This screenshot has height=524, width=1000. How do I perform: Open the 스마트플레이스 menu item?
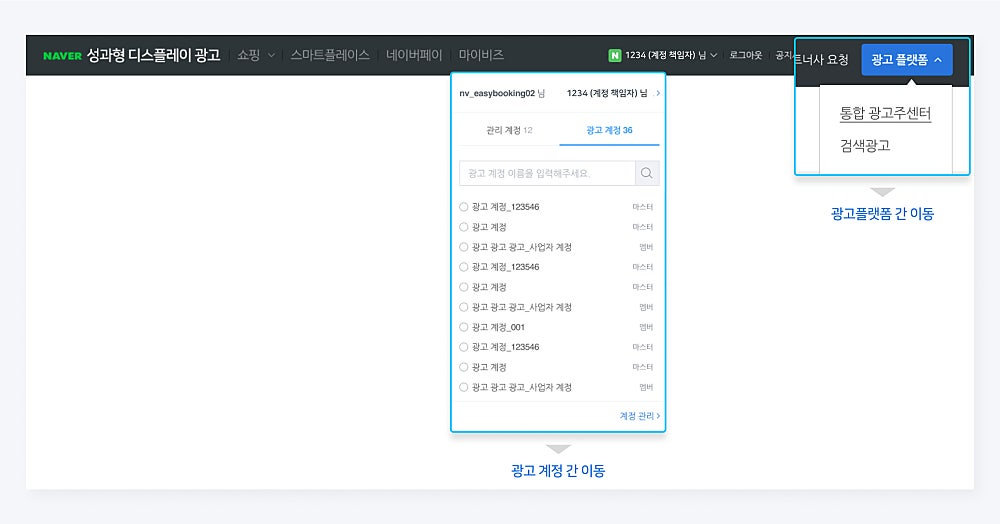[330, 55]
